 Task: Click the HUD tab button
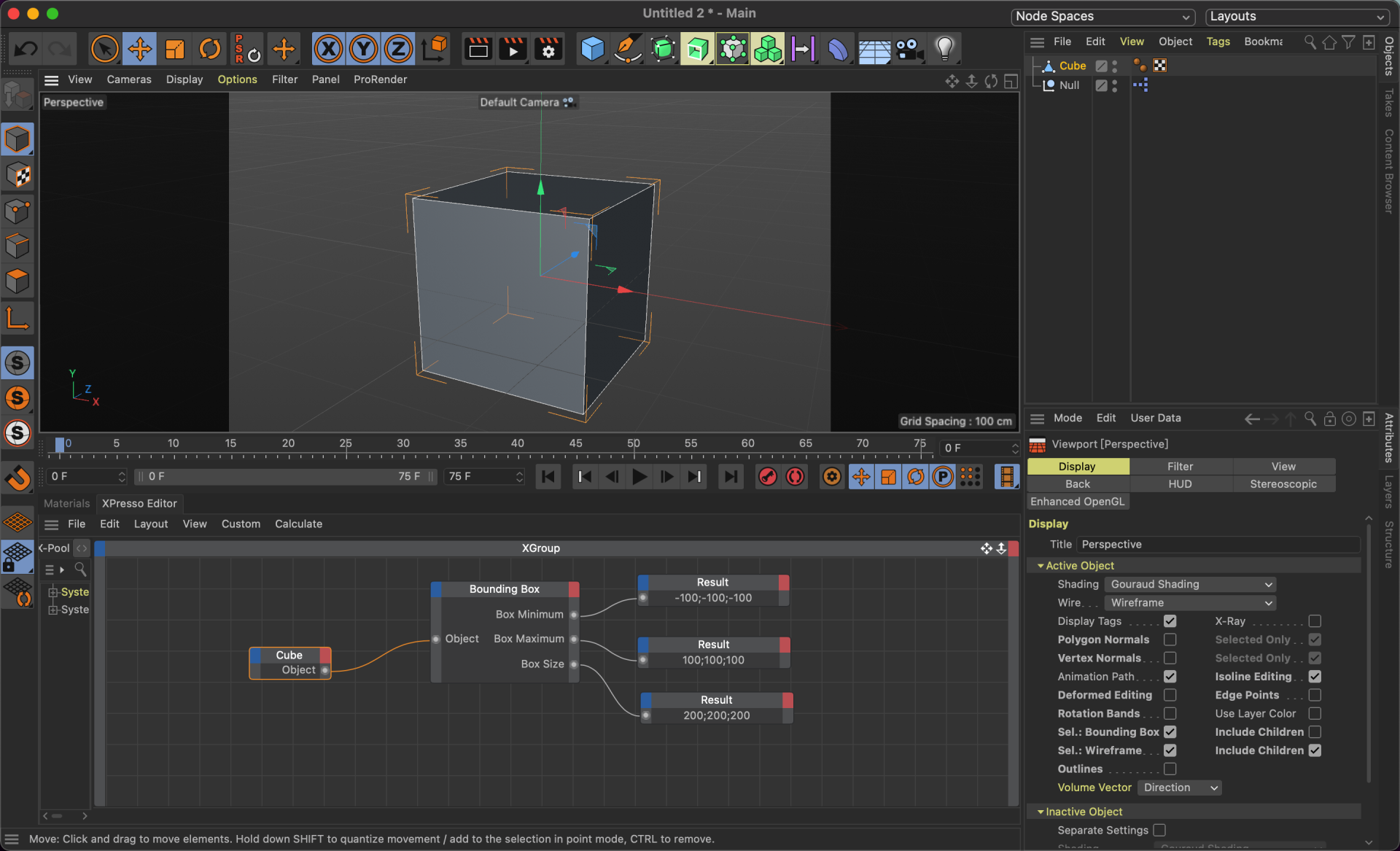point(1180,484)
